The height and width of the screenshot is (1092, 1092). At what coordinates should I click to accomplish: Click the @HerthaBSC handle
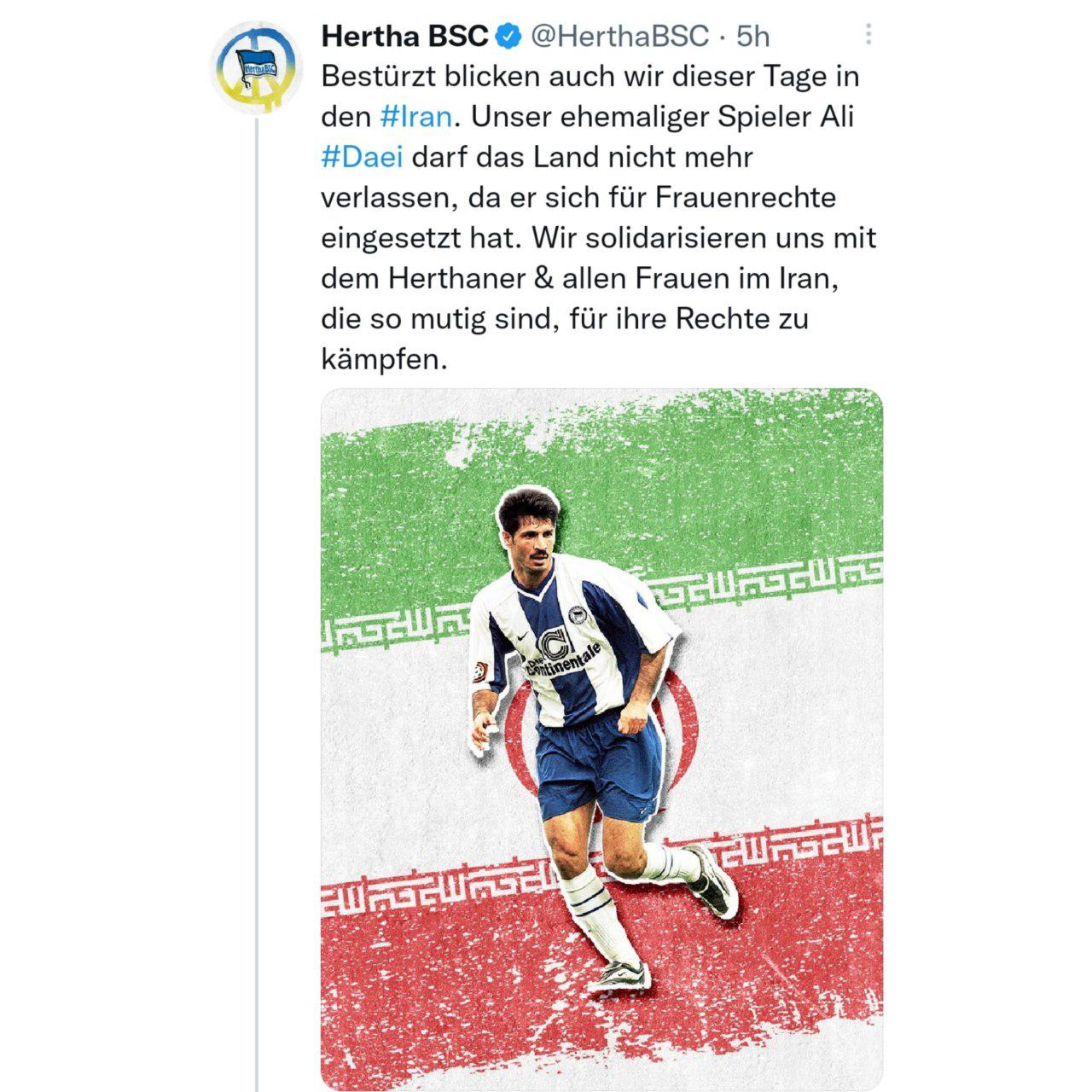coord(620,36)
